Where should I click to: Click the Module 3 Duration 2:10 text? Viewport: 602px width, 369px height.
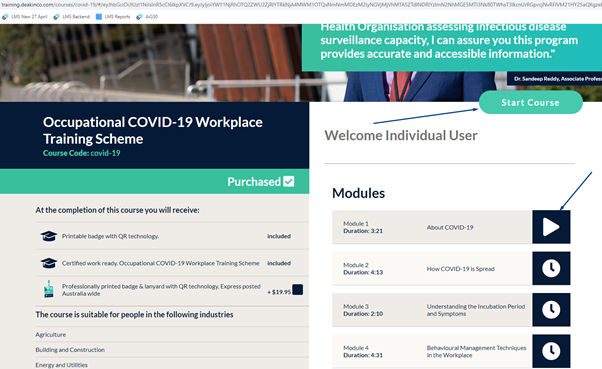(x=363, y=310)
